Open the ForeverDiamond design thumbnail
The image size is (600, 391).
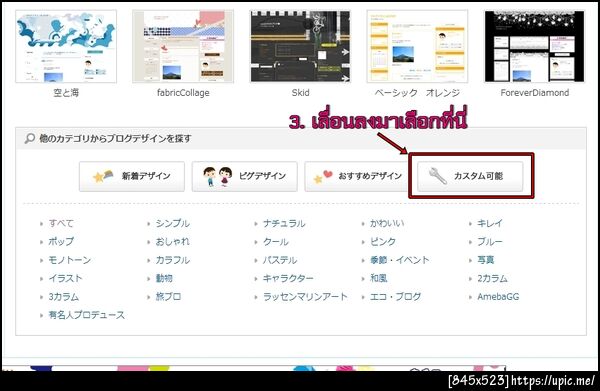(535, 46)
